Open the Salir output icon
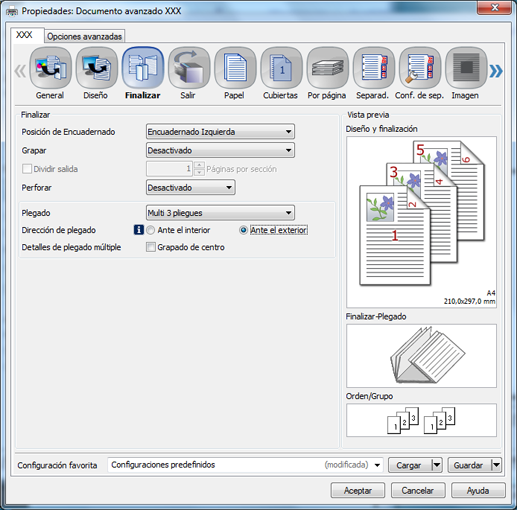 point(189,68)
